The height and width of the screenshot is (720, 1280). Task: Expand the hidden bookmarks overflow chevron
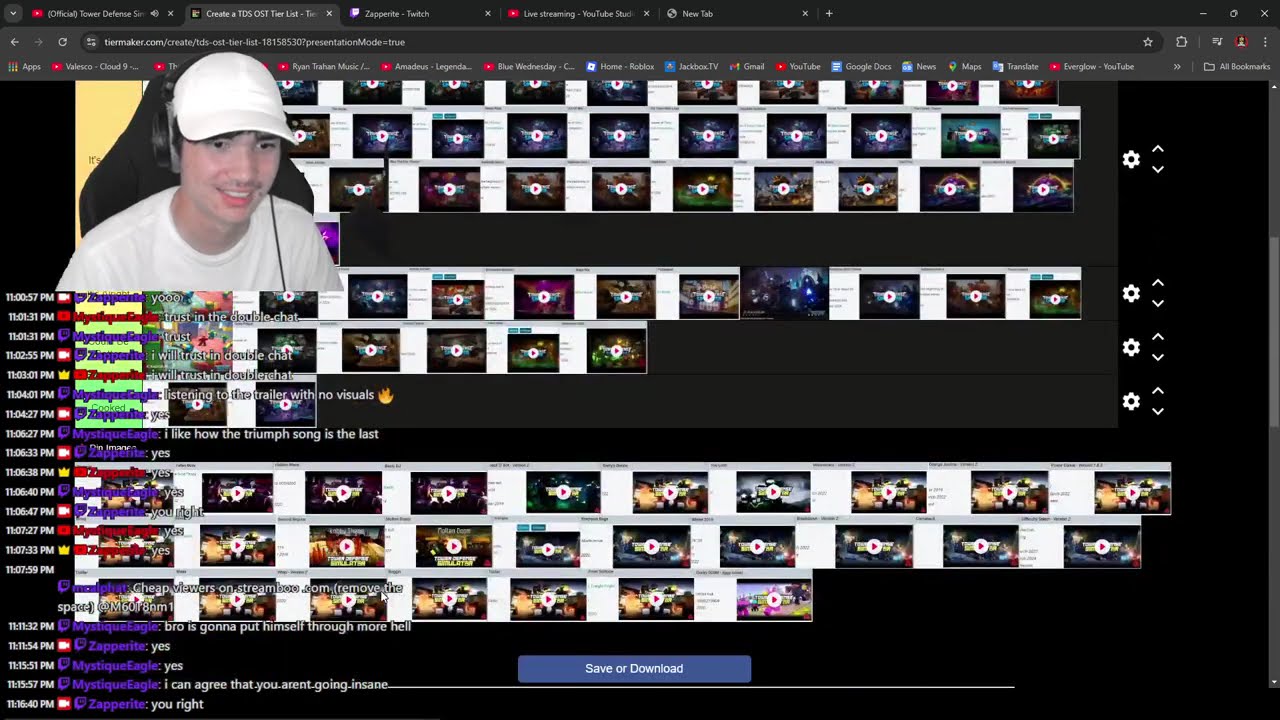1177,67
